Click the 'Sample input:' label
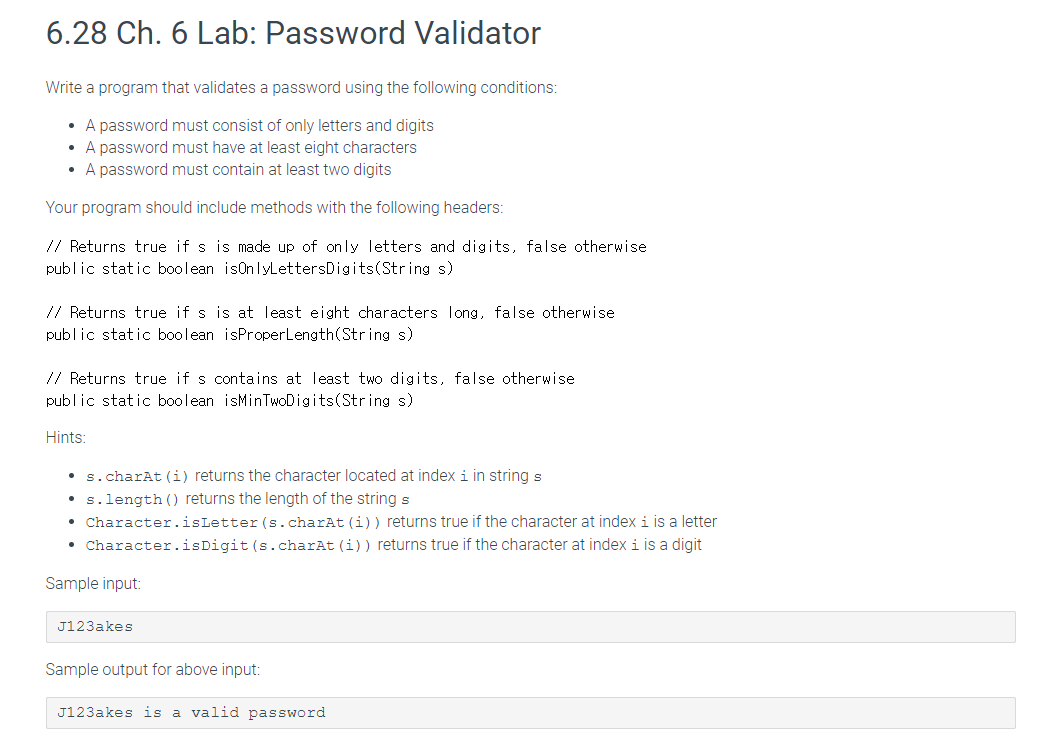The image size is (1040, 753). click(x=93, y=584)
